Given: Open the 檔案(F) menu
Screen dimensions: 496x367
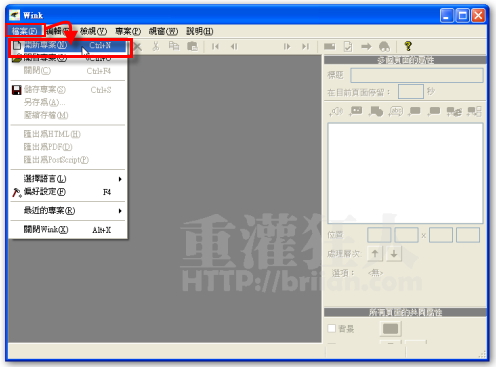Looking at the screenshot, I should (x=24, y=31).
